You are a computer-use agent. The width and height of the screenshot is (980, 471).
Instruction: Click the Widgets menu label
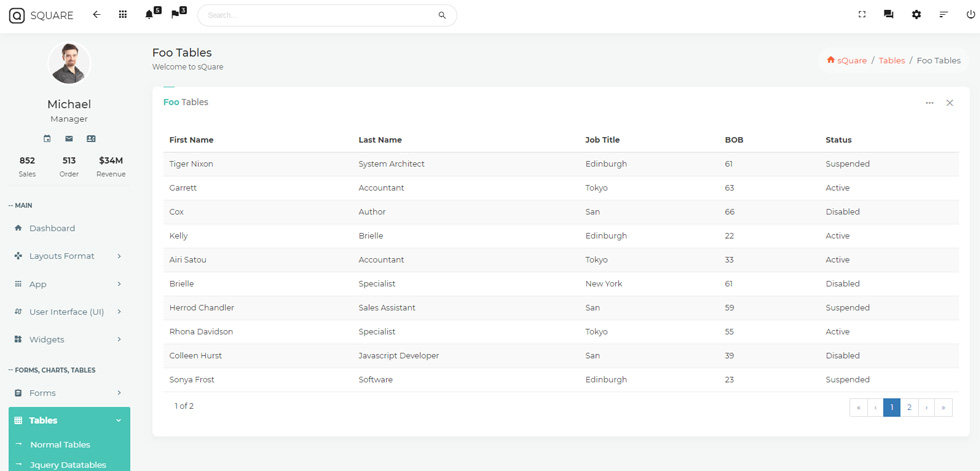(x=47, y=340)
